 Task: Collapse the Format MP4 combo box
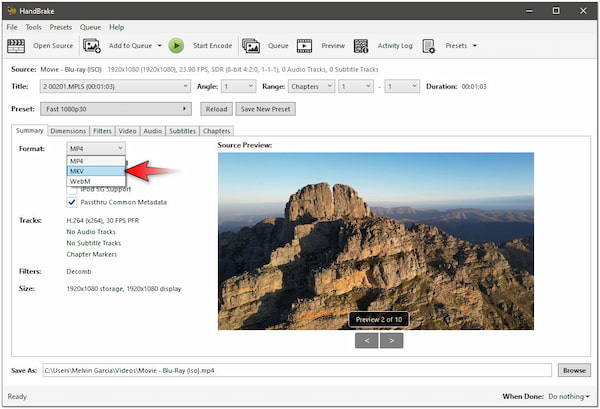tap(96, 148)
